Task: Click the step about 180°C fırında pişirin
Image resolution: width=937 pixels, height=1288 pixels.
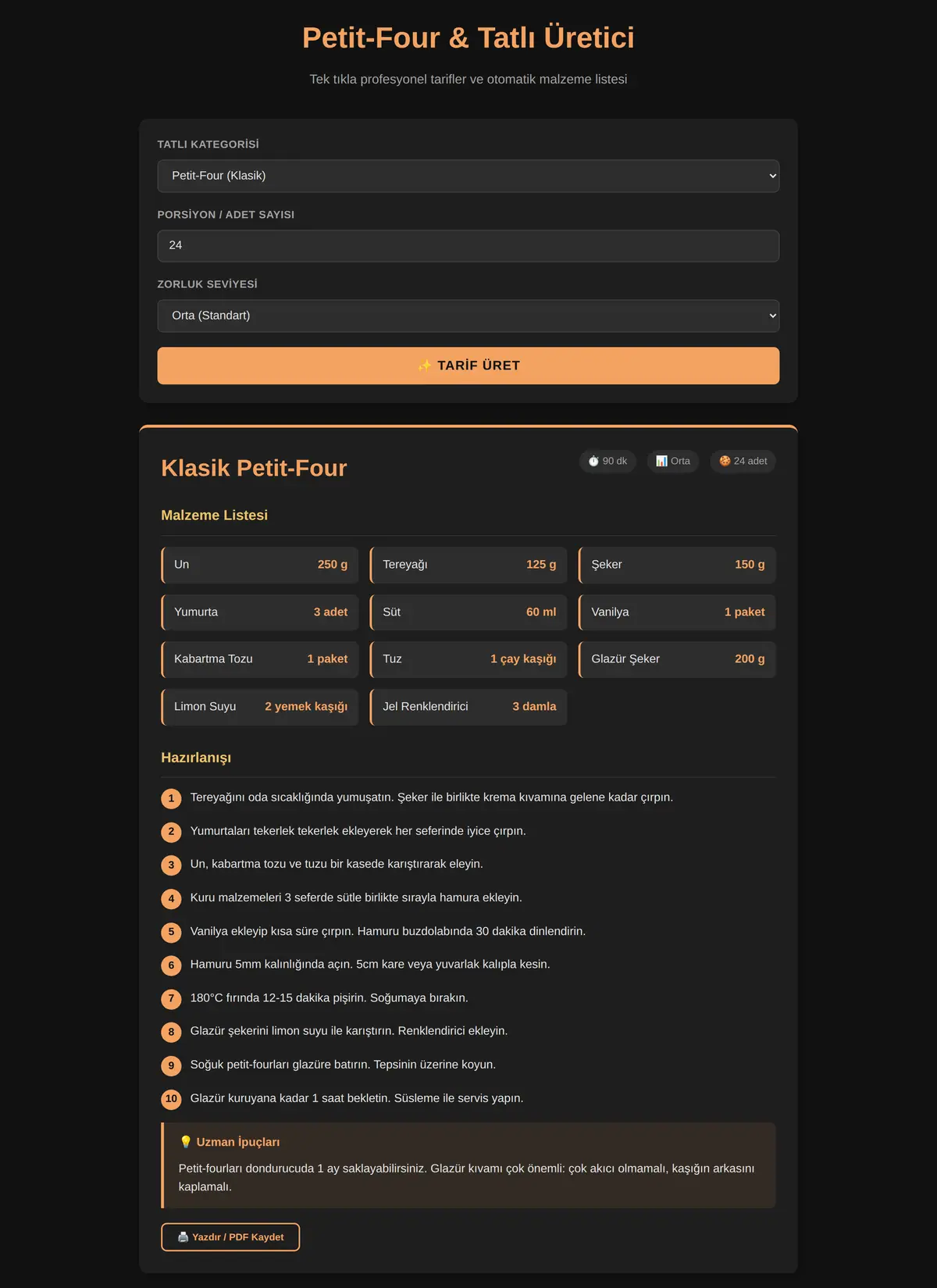Action: [330, 997]
